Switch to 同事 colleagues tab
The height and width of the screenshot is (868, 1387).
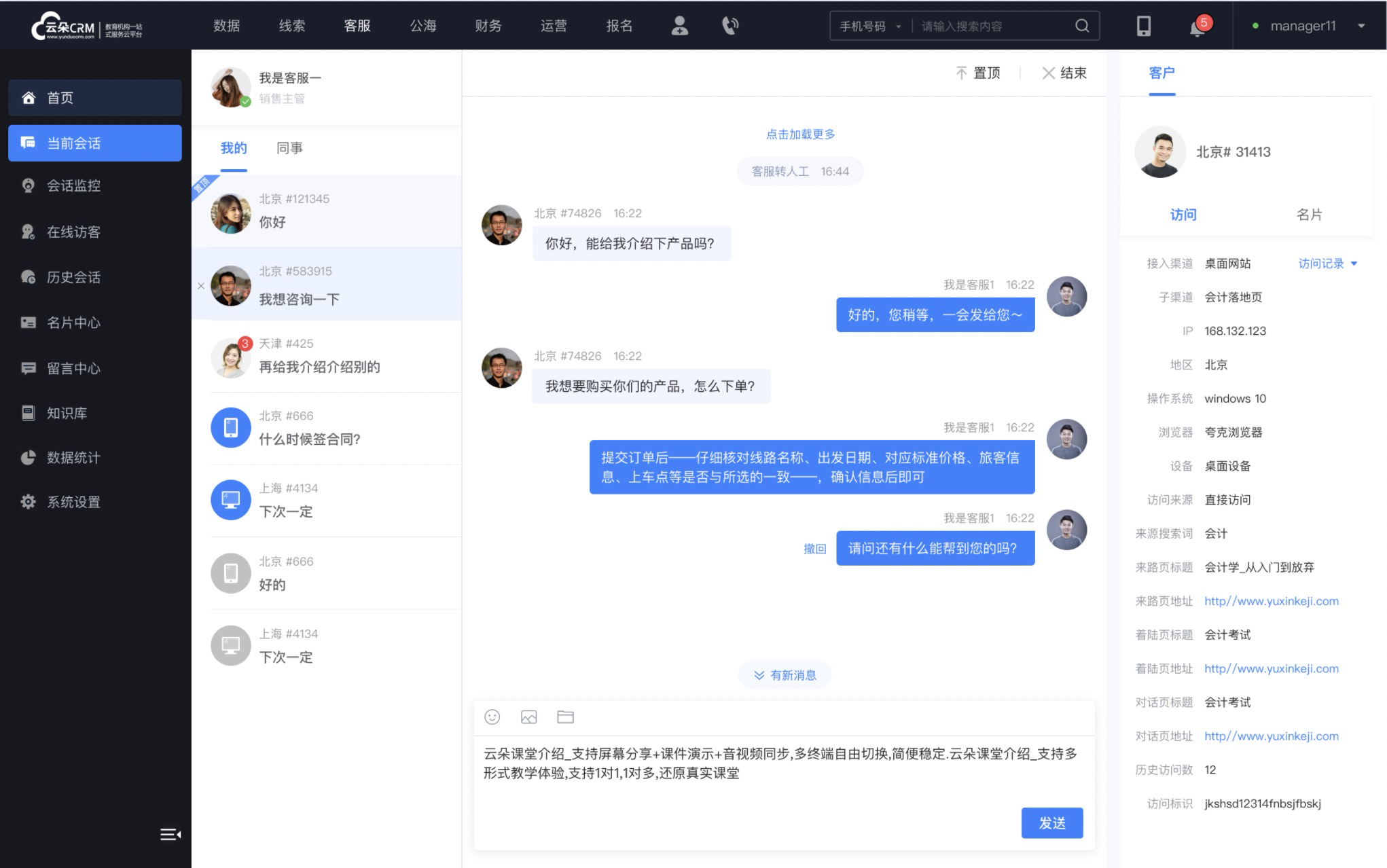[288, 148]
